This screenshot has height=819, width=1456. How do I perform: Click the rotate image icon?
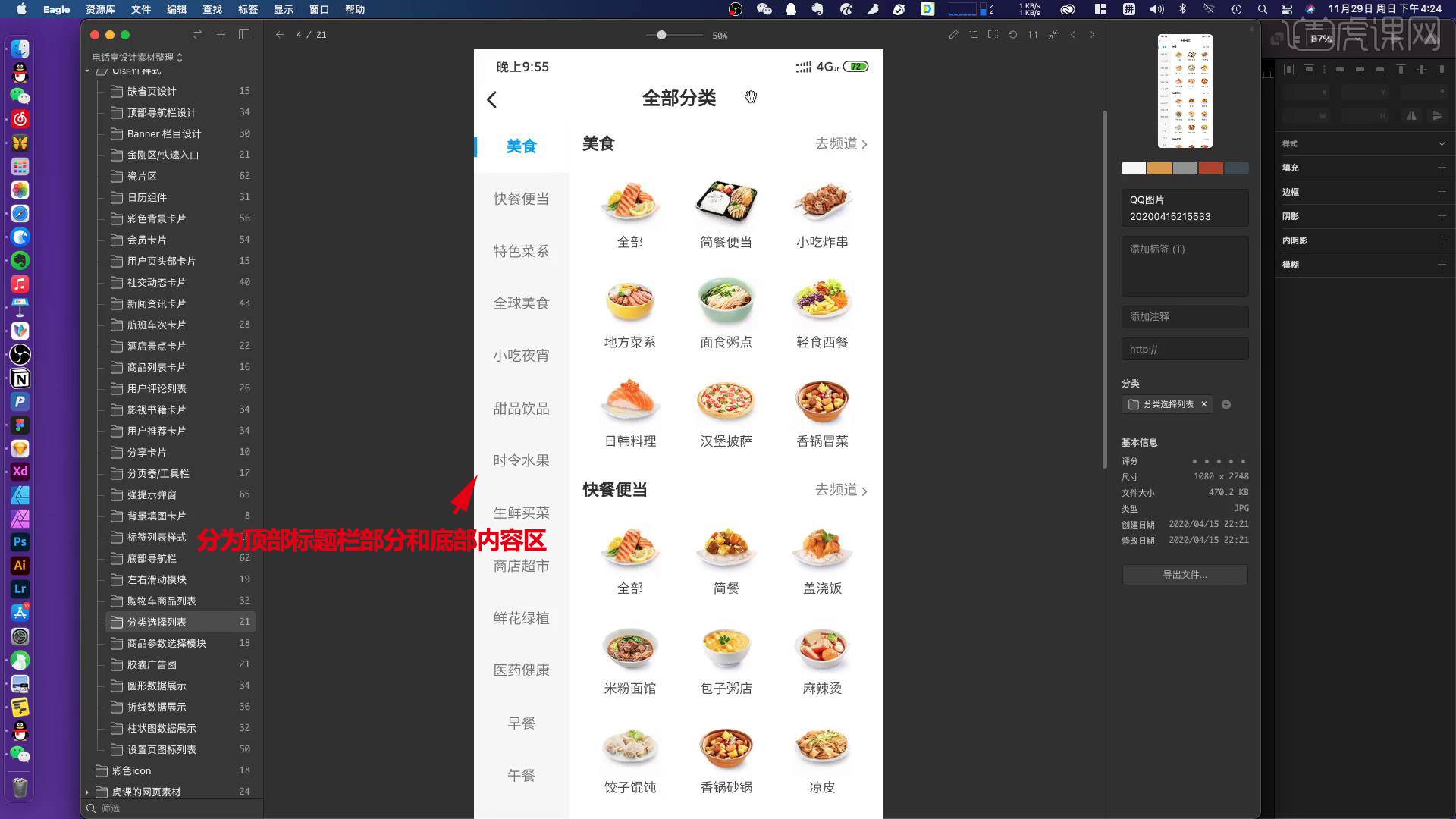(1012, 35)
